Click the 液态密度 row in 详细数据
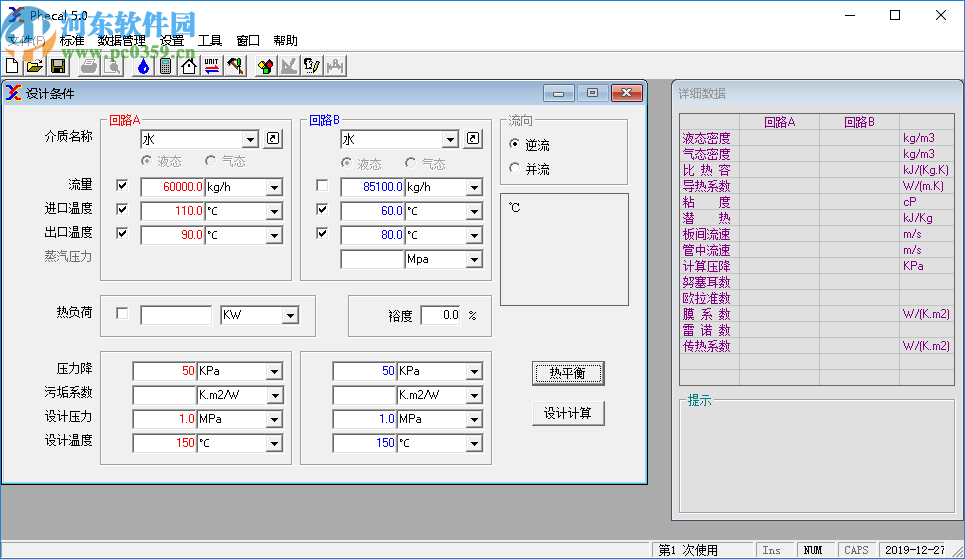Viewport: 965px width, 559px height. [x=817, y=138]
